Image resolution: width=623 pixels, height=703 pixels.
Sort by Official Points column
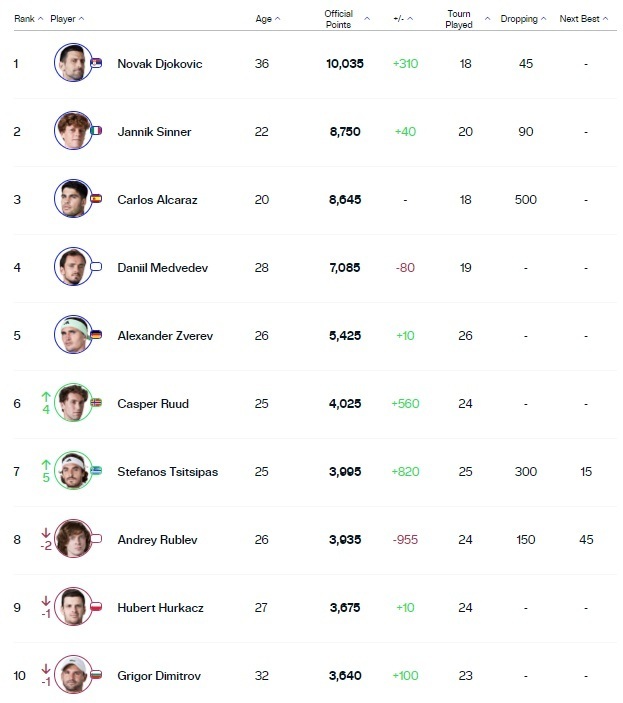tap(346, 19)
